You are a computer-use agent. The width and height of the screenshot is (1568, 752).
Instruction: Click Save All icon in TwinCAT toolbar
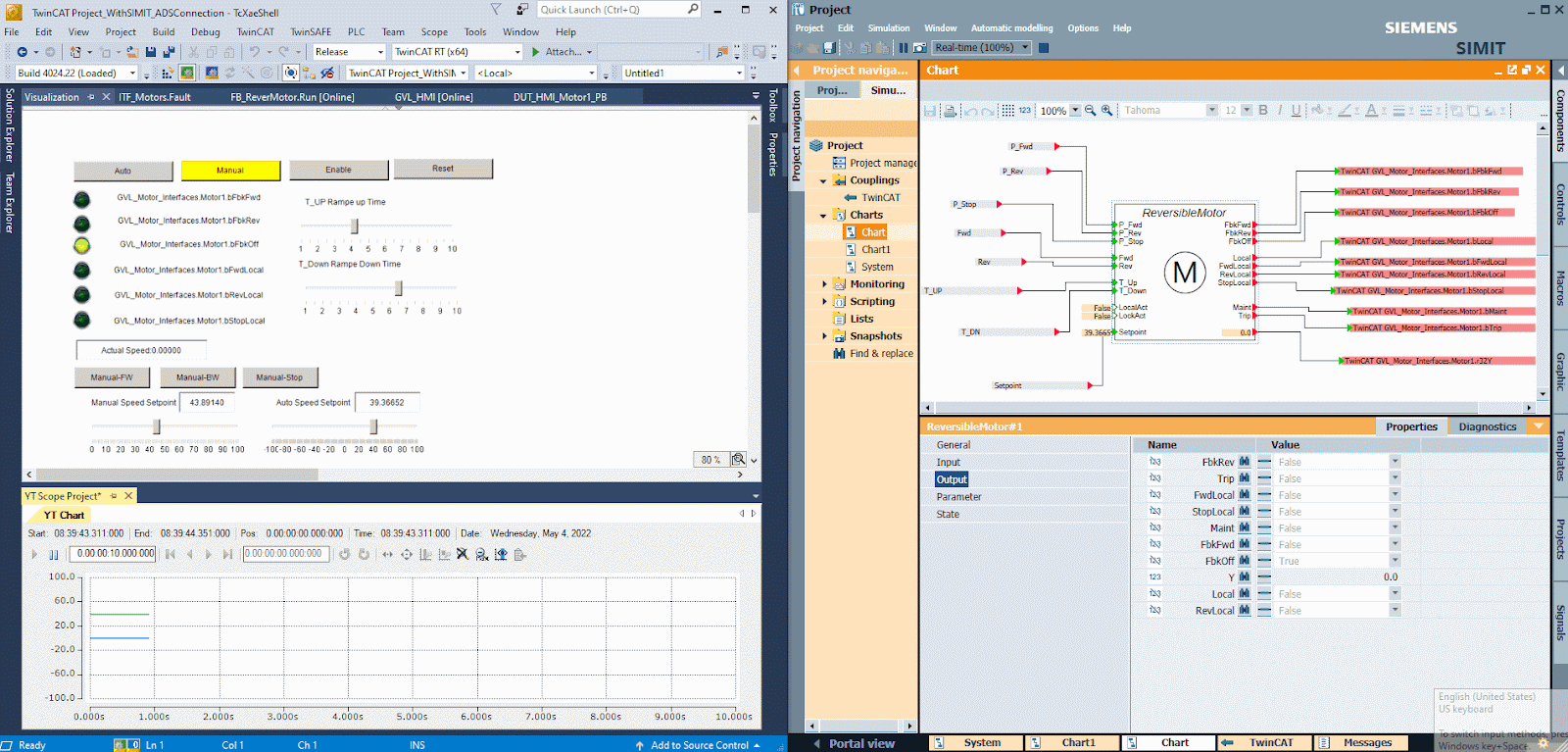[169, 52]
